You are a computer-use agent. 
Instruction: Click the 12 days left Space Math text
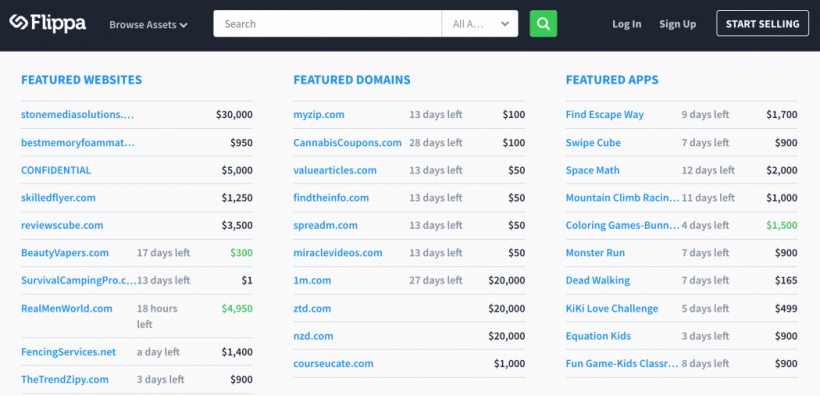(x=708, y=170)
